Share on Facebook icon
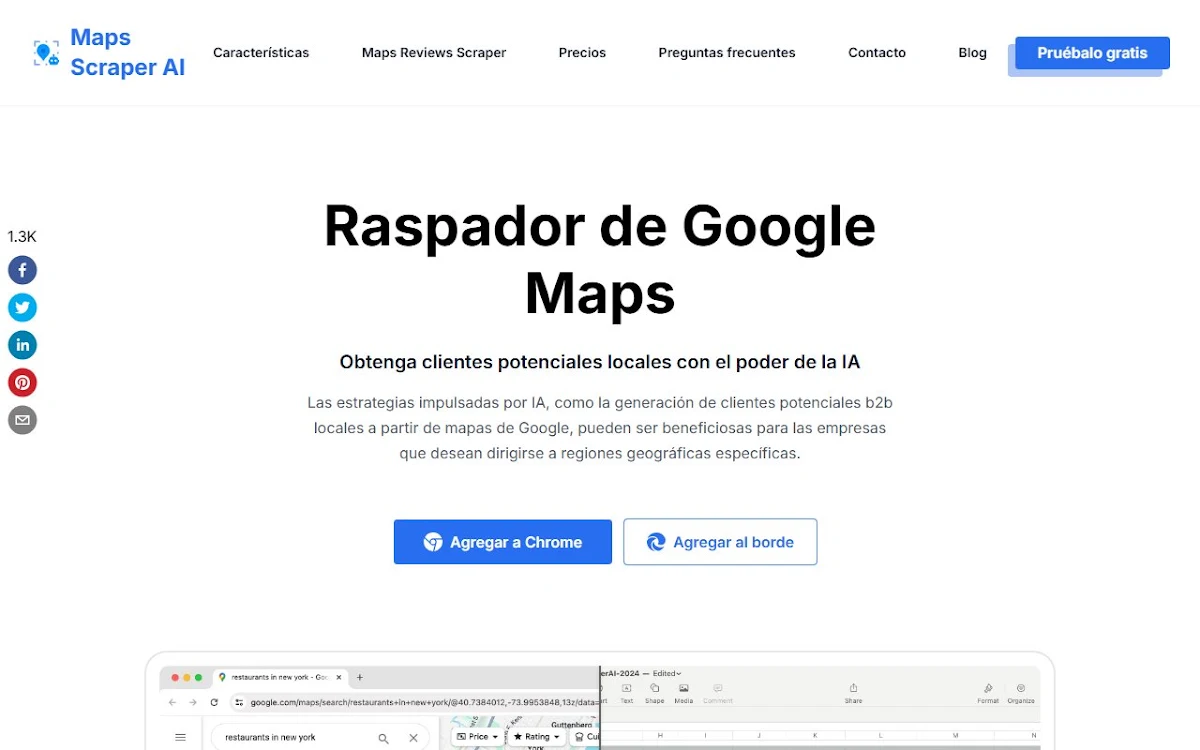Viewport: 1200px width, 750px height. point(22,270)
